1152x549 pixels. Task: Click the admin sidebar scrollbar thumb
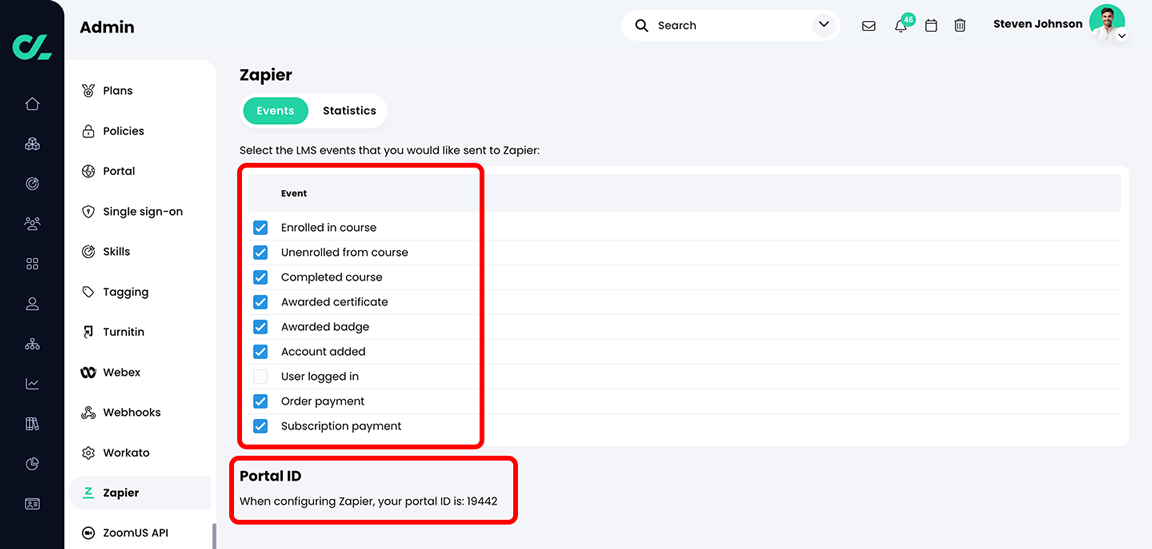coord(214,536)
